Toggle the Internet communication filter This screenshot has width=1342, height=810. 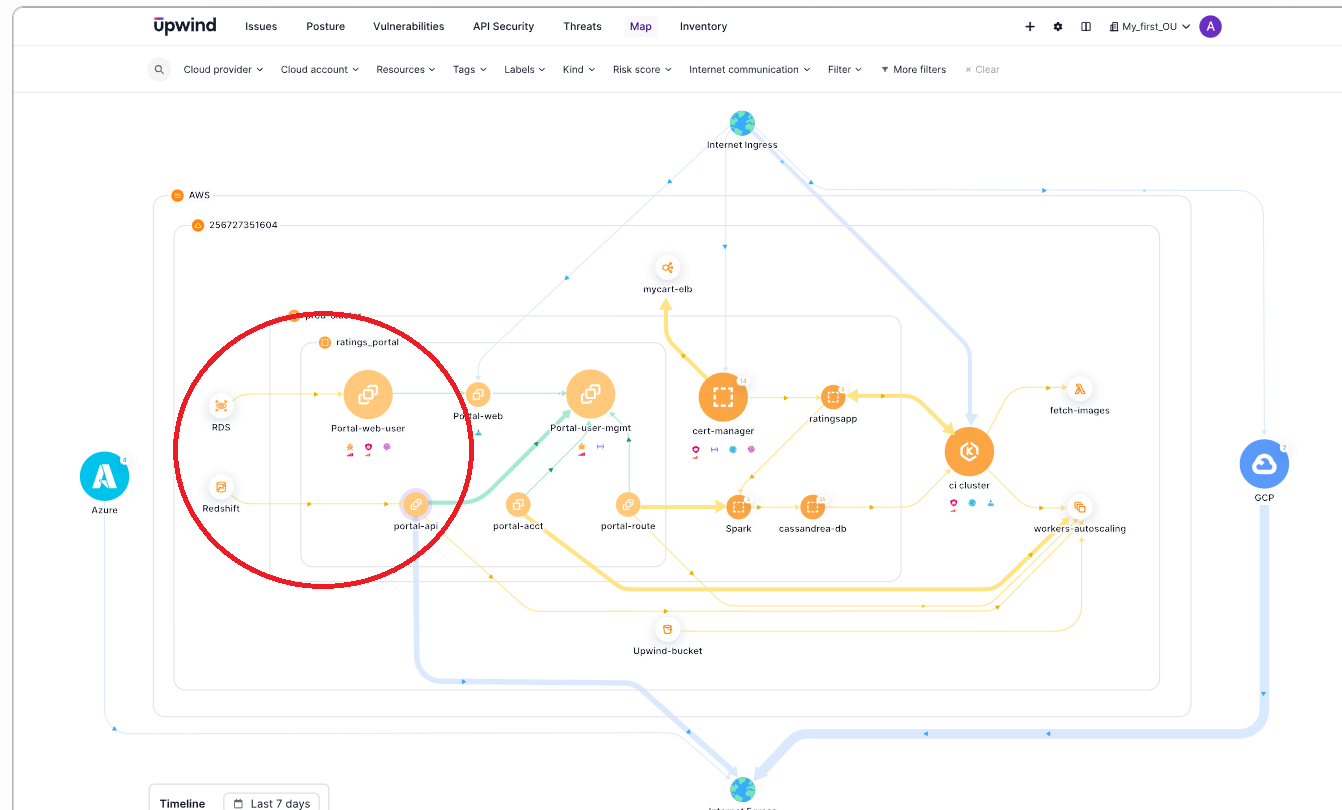click(x=748, y=69)
